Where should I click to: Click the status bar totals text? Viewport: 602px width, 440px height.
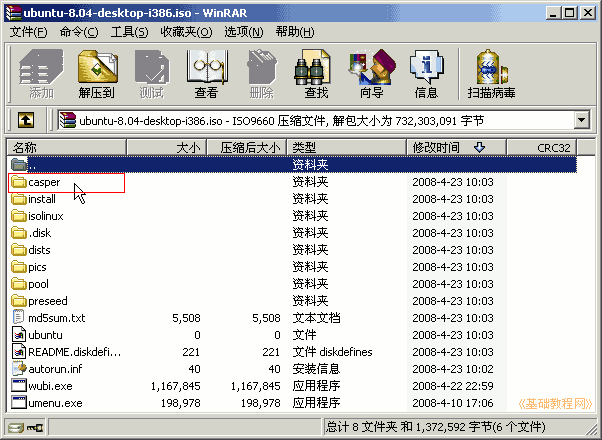pyautogui.click(x=436, y=427)
